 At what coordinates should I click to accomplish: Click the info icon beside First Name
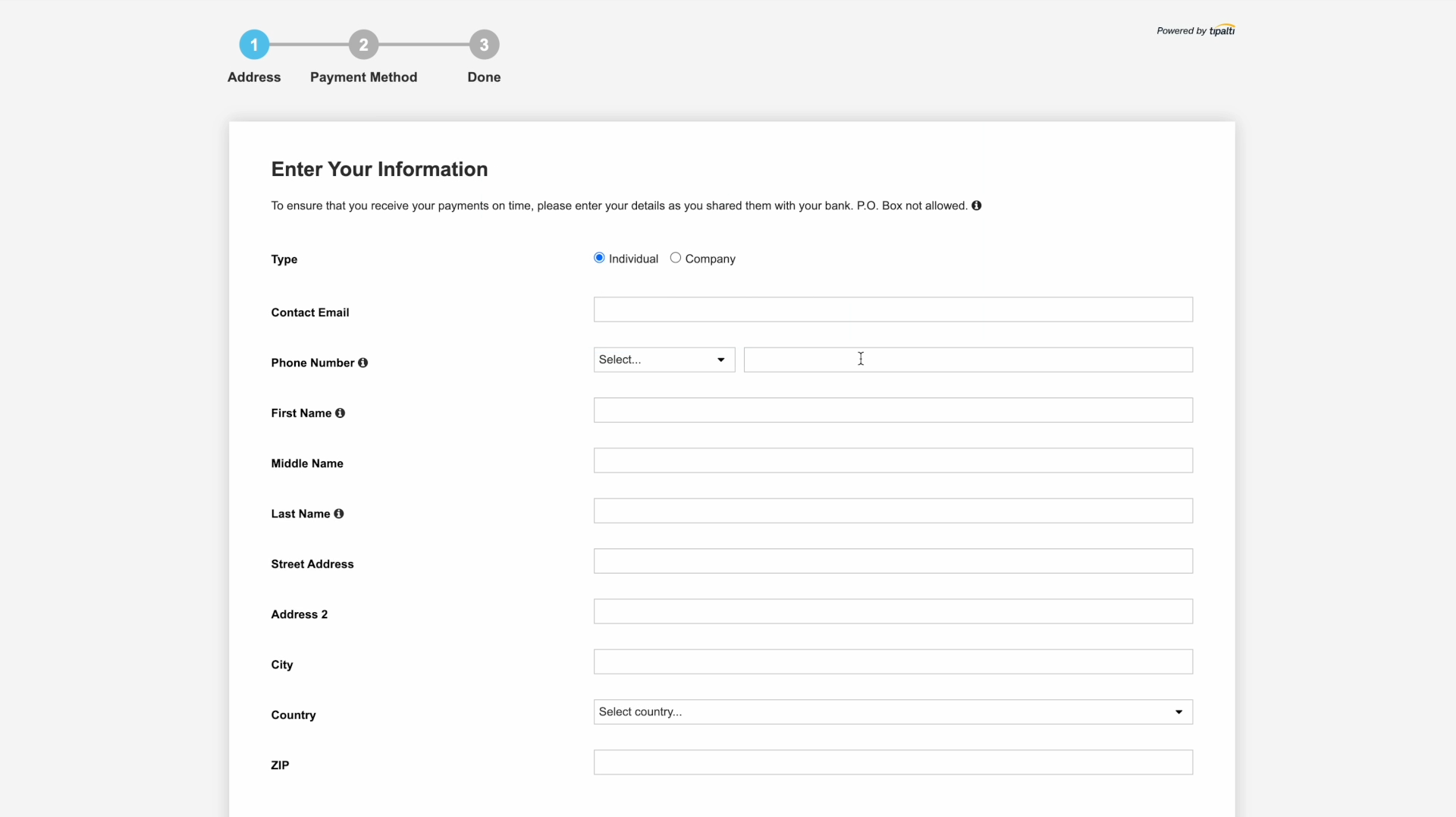click(340, 413)
